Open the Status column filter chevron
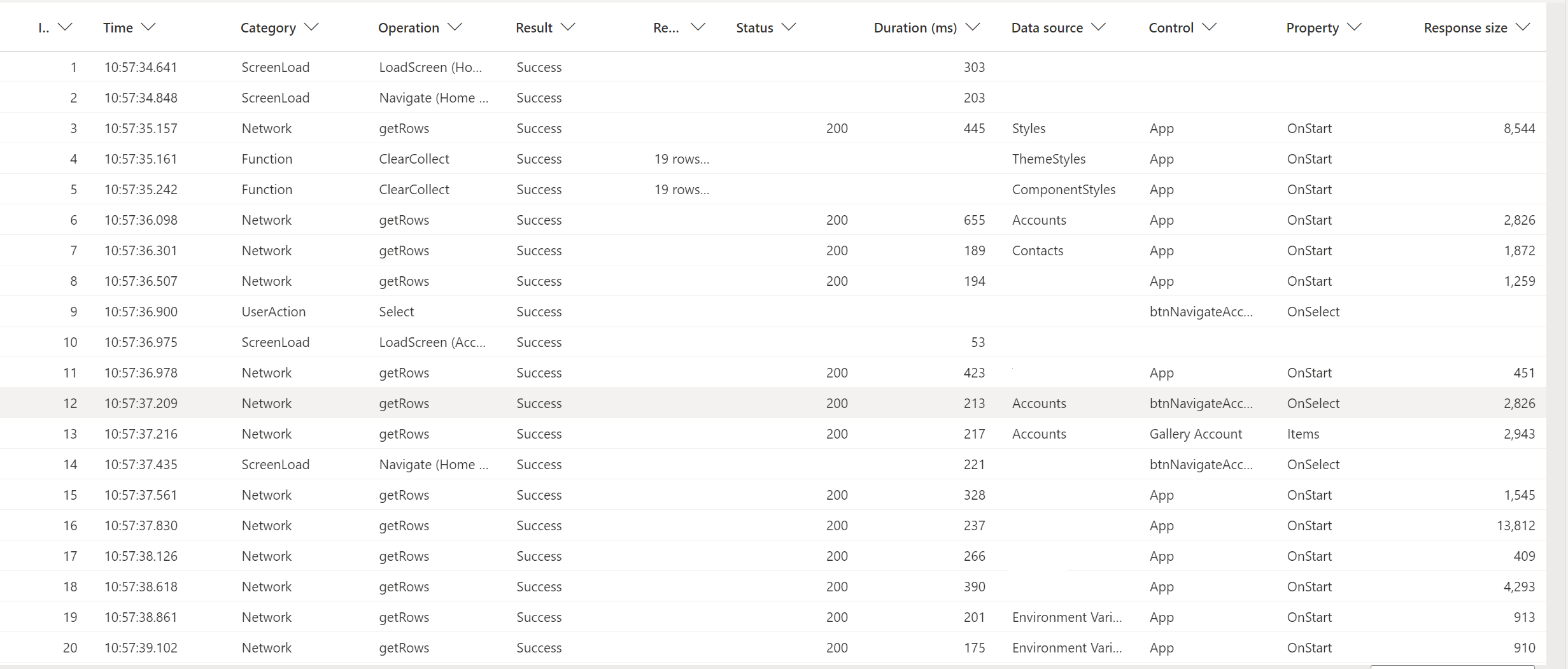The image size is (1568, 669). 789,27
